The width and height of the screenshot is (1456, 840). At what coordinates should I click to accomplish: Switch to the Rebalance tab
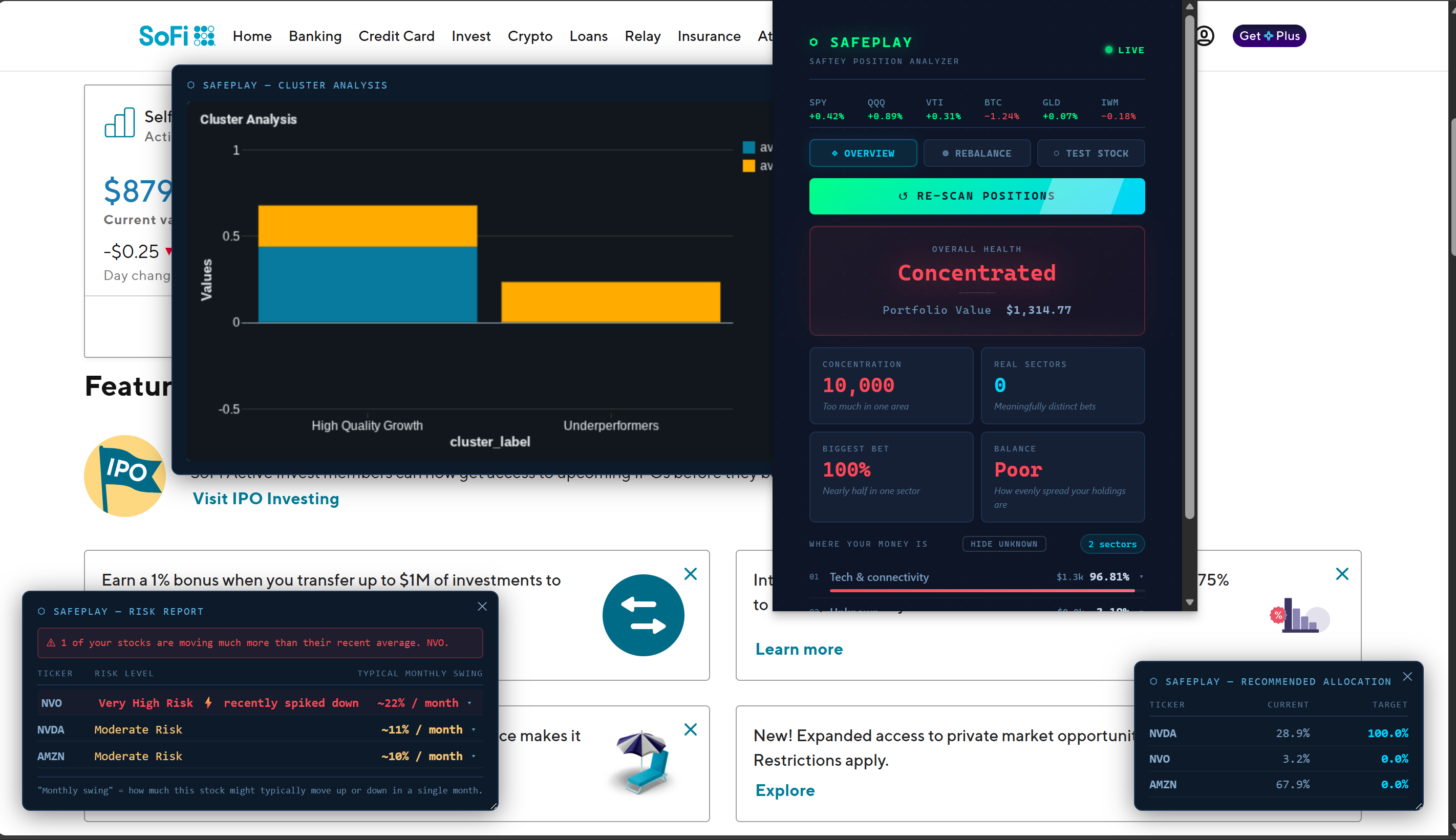click(x=977, y=154)
